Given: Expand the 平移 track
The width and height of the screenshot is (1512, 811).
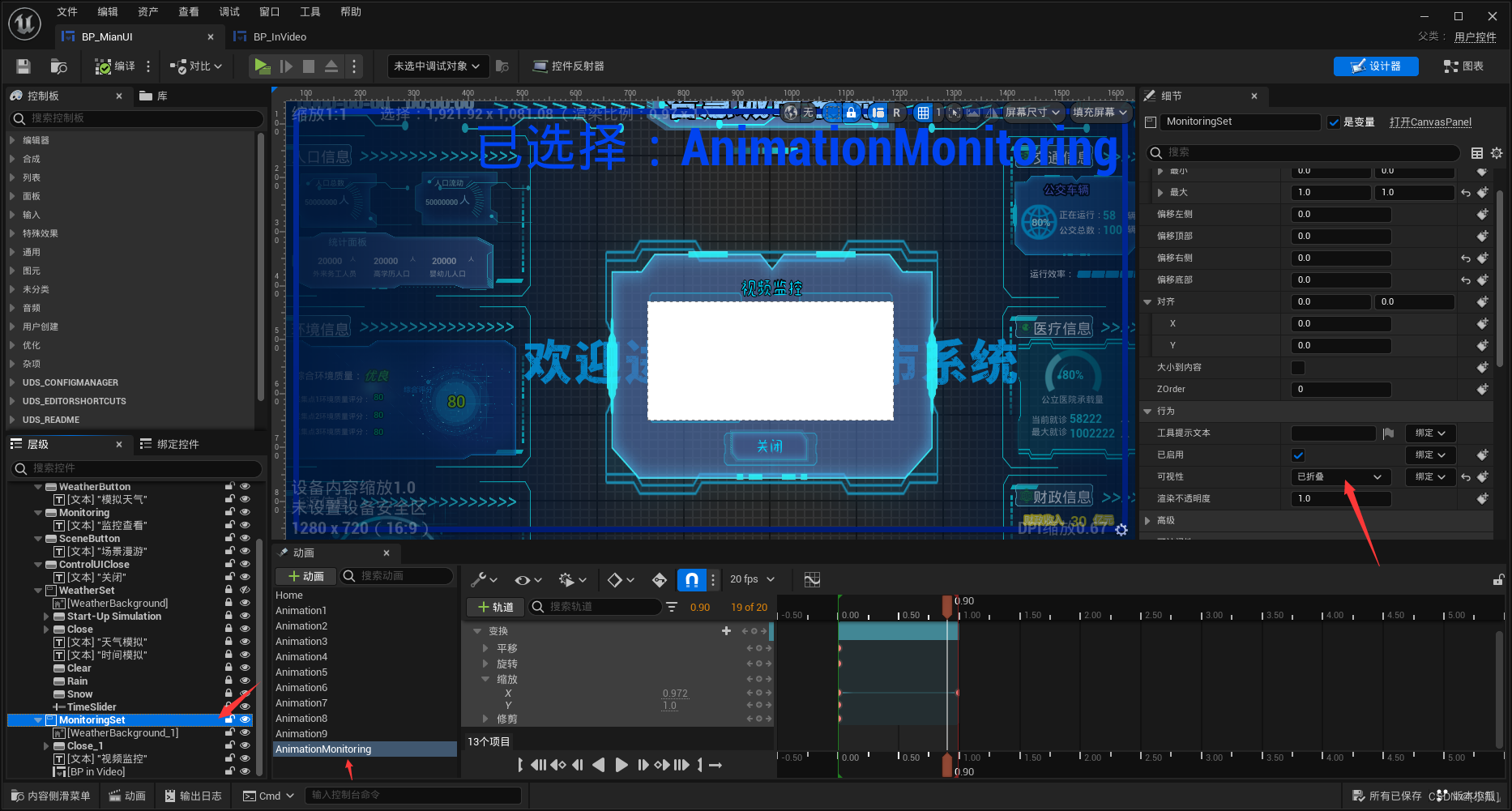Looking at the screenshot, I should [x=485, y=648].
